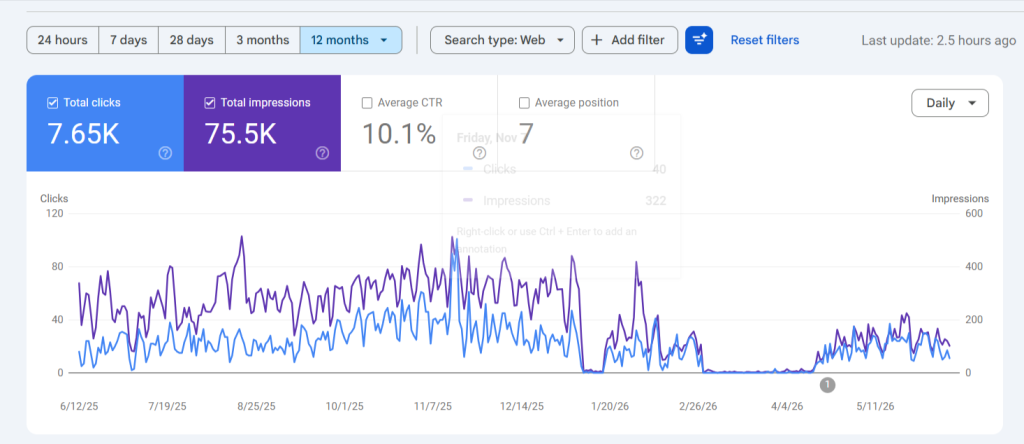Open help icon on Average CTR card
Screen dimensions: 1024x444
tap(479, 153)
